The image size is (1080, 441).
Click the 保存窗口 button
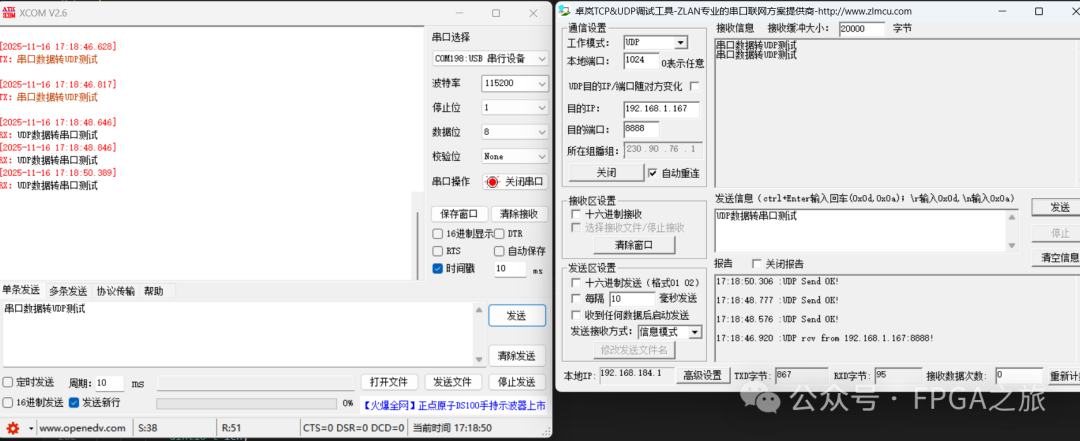459,214
